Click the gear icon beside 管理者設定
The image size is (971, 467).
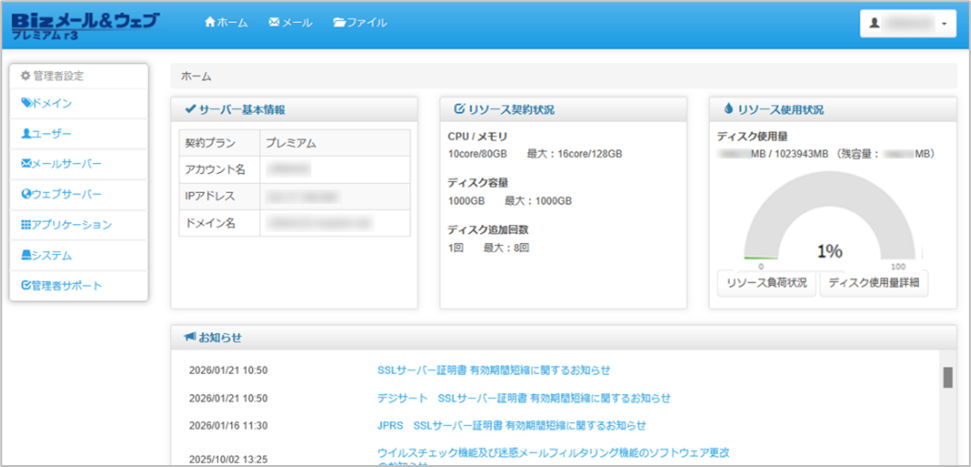click(25, 76)
